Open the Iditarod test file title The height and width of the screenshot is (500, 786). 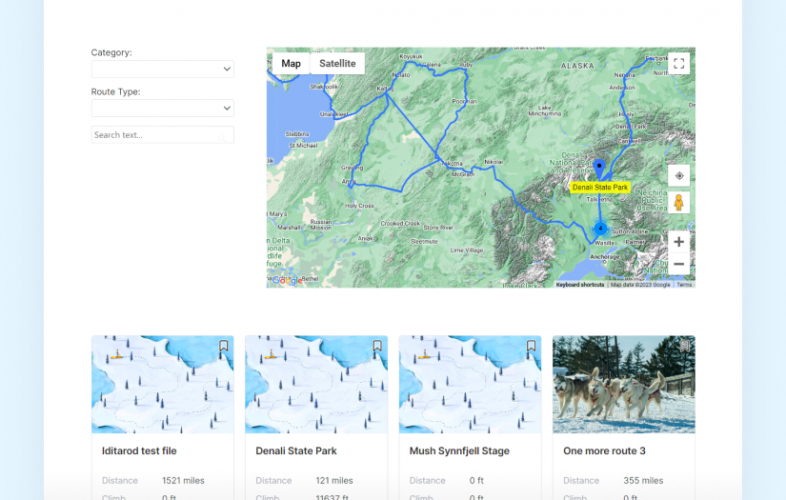[x=139, y=451]
